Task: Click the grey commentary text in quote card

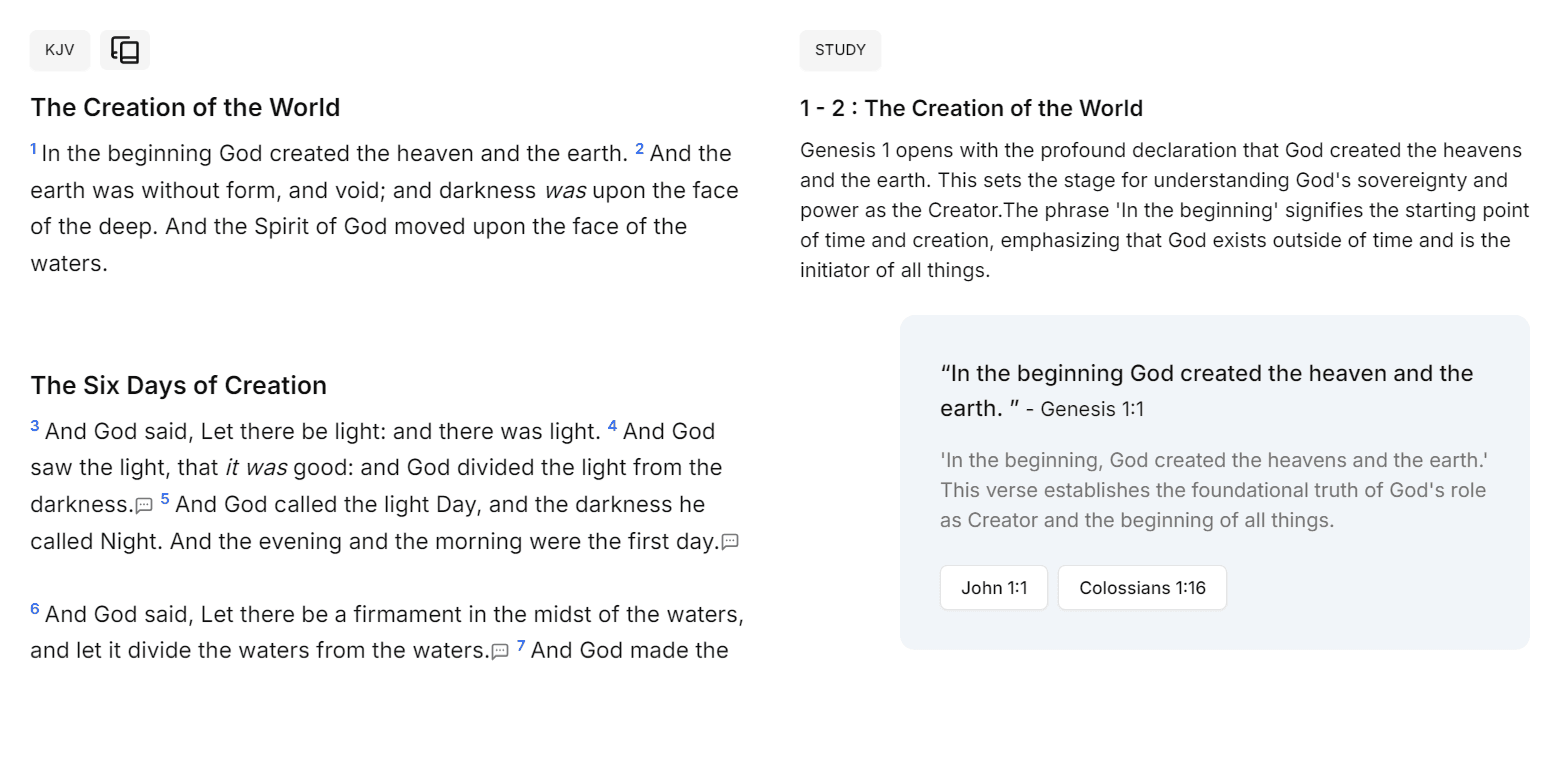Action: click(x=1213, y=490)
